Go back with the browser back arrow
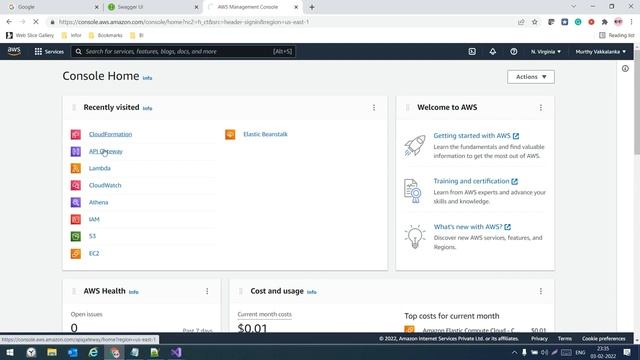The height and width of the screenshot is (360, 640). (9, 22)
